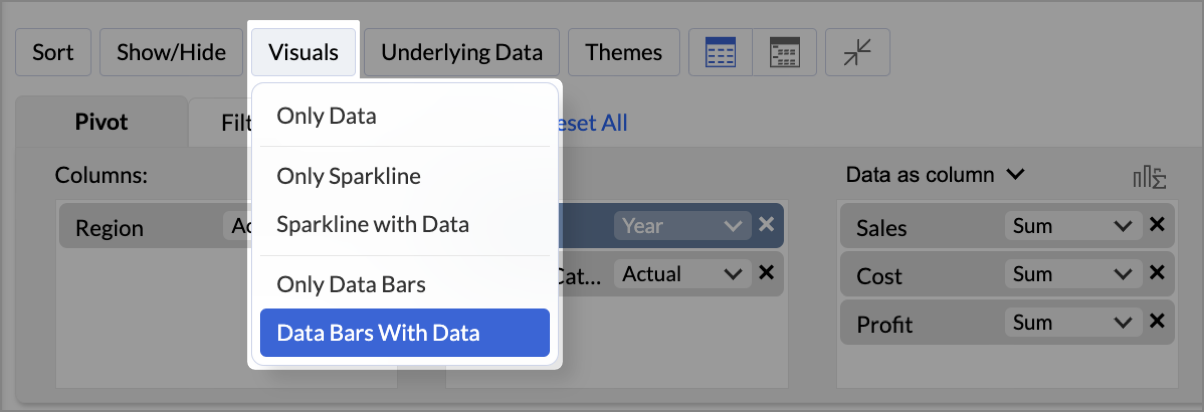This screenshot has width=1204, height=412.
Task: Select Only Data from Visuals menu
Action: pyautogui.click(x=327, y=116)
